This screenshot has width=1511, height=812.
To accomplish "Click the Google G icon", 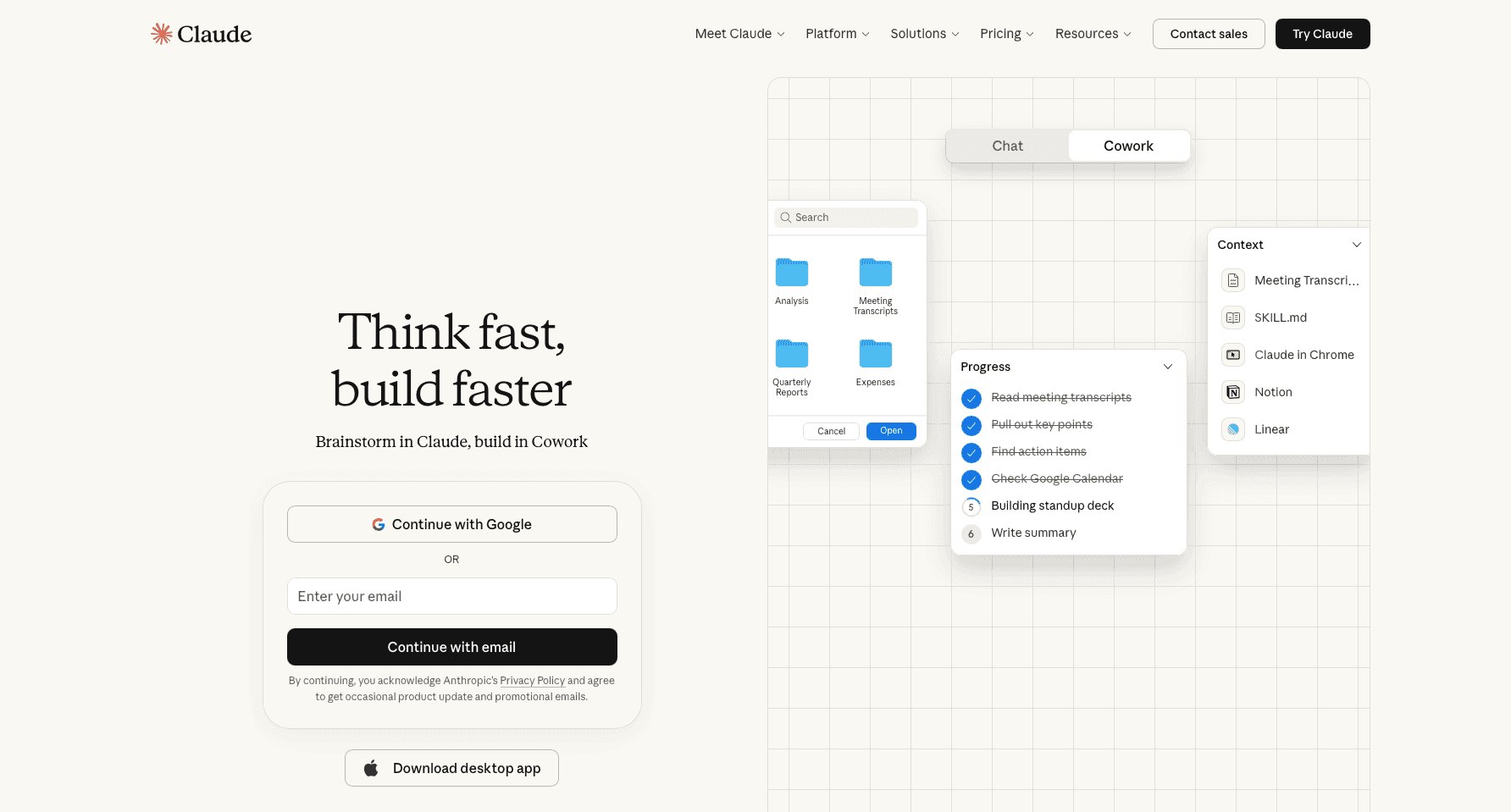I will click(x=379, y=525).
